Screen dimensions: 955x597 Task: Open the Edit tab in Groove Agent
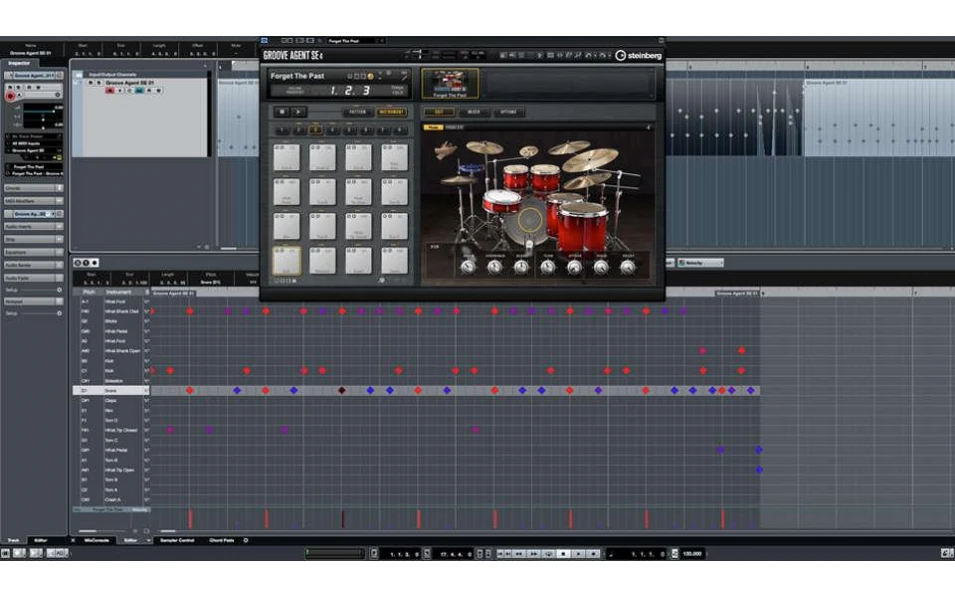tap(439, 112)
